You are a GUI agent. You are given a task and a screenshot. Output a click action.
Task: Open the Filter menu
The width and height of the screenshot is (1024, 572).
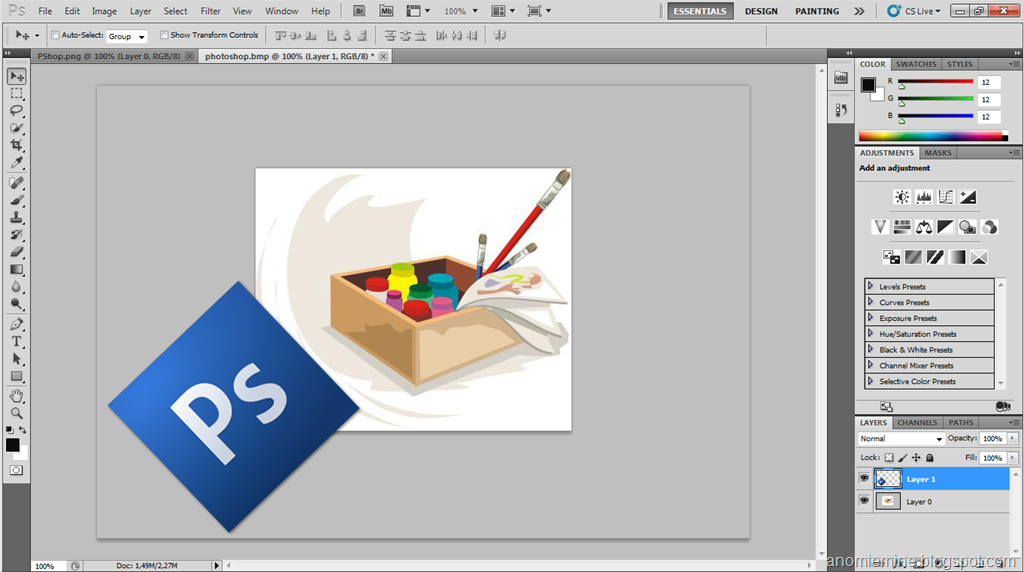(x=210, y=11)
